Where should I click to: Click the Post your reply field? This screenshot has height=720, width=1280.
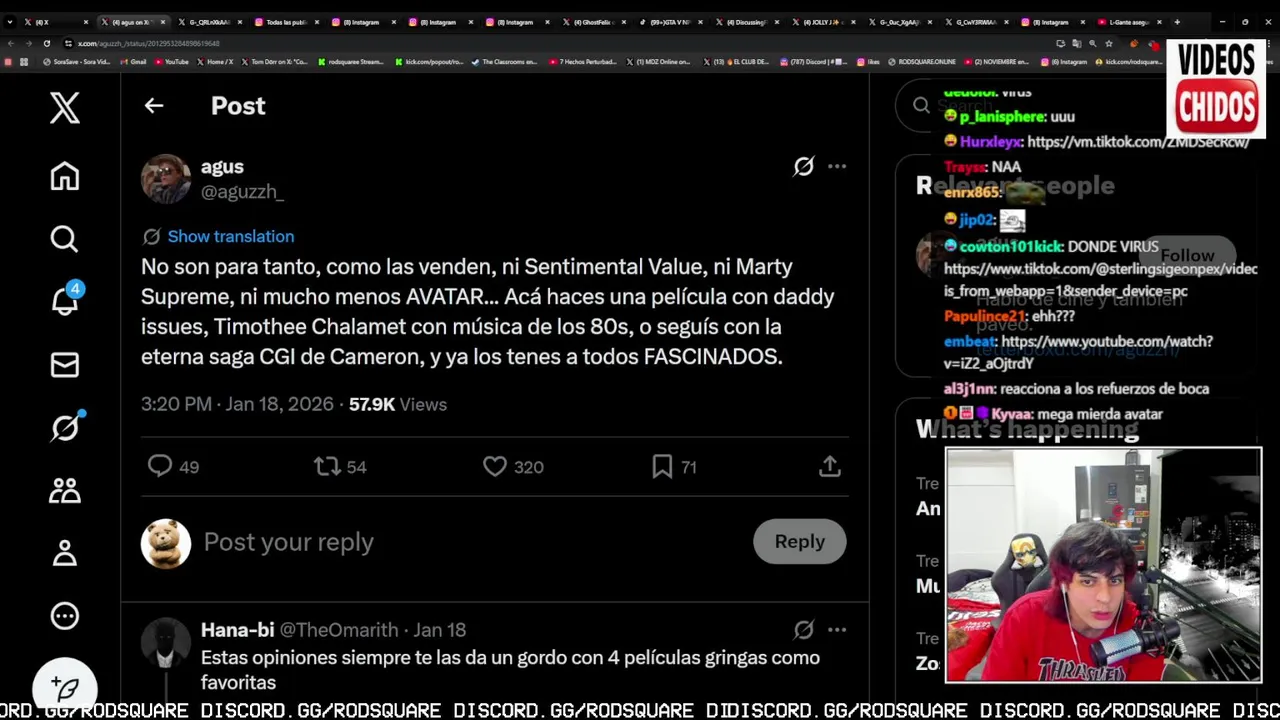470,542
